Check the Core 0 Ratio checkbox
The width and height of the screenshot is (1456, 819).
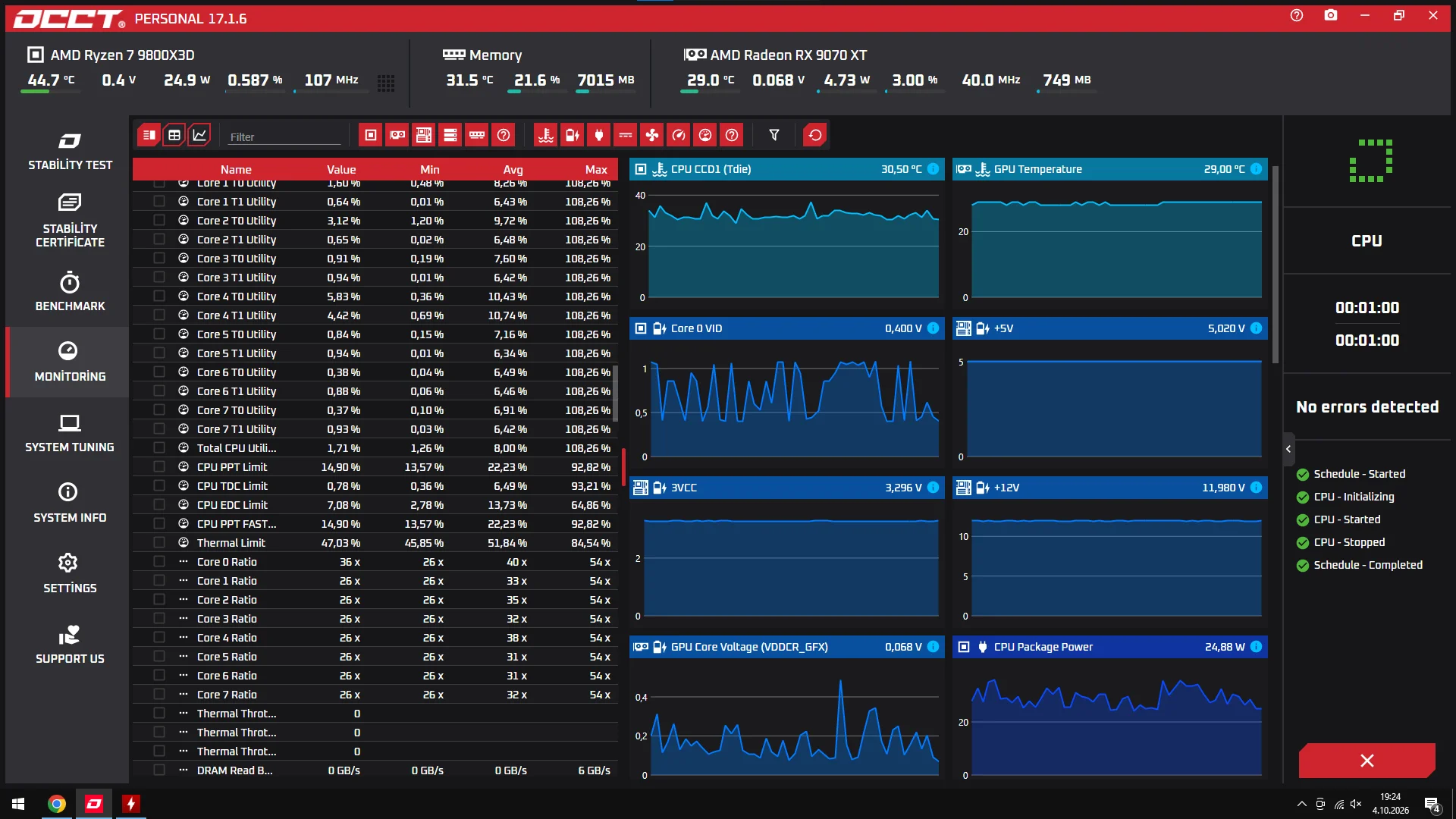159,561
